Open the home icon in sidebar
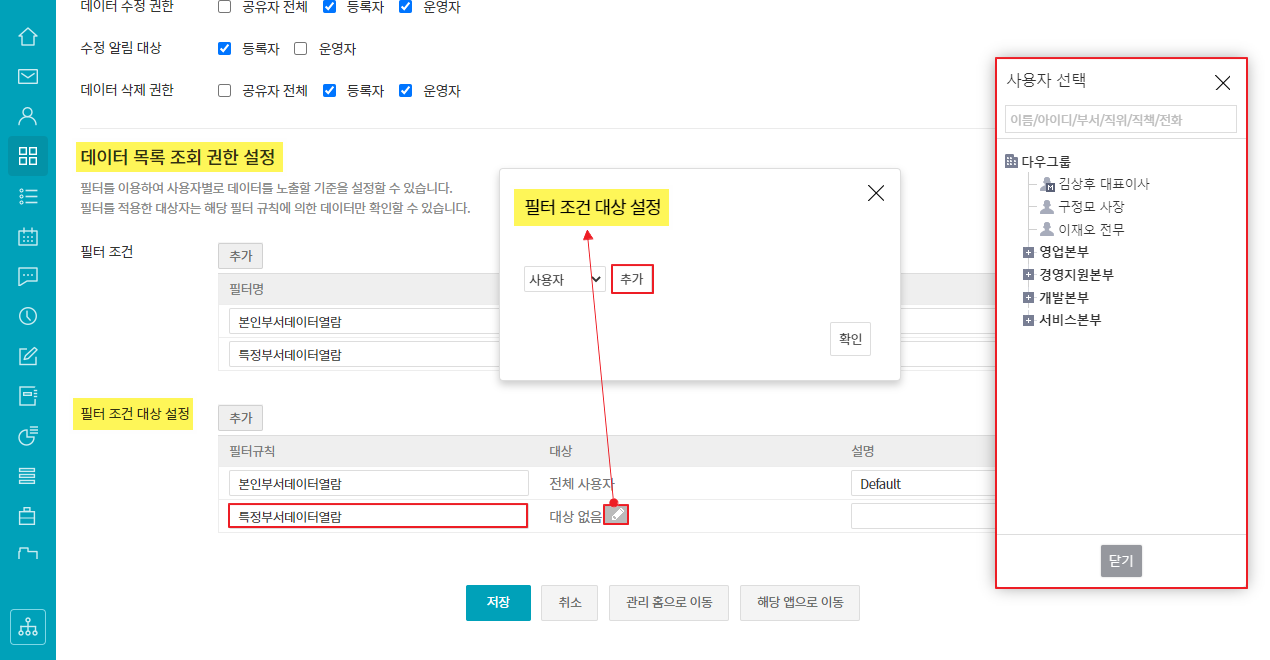 (x=28, y=37)
